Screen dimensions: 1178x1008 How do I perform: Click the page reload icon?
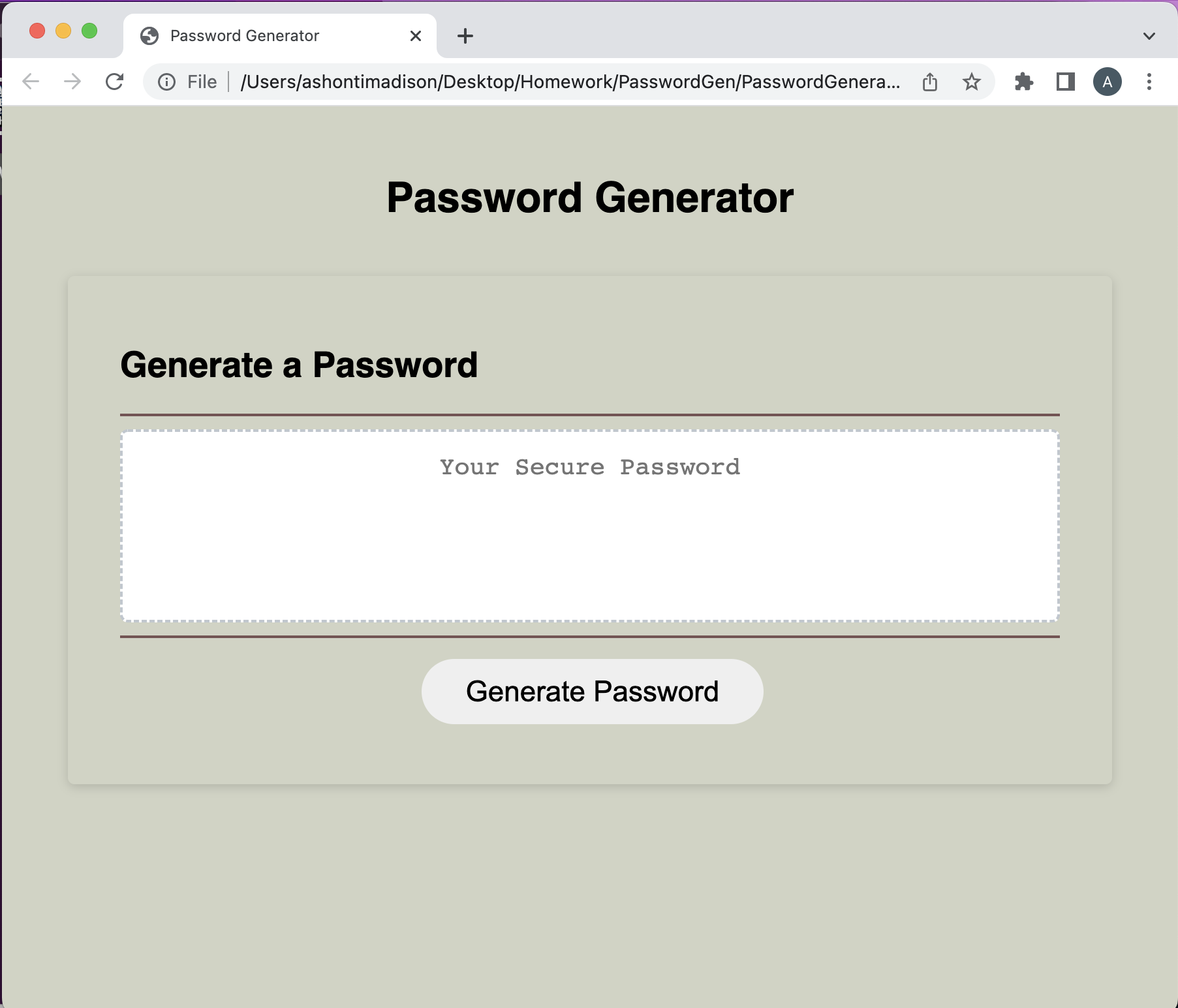[115, 81]
